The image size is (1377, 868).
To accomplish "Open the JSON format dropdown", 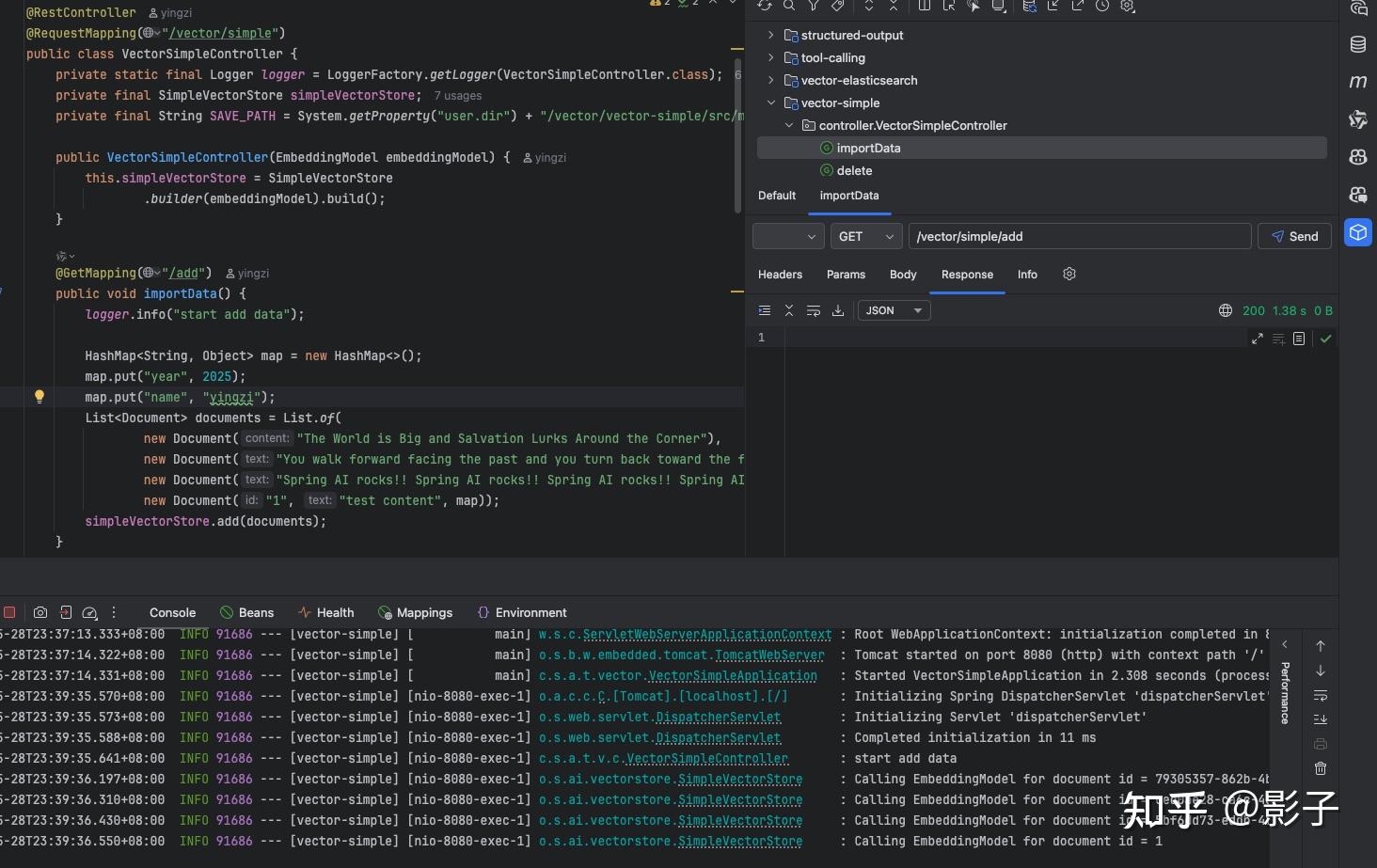I will coord(894,310).
